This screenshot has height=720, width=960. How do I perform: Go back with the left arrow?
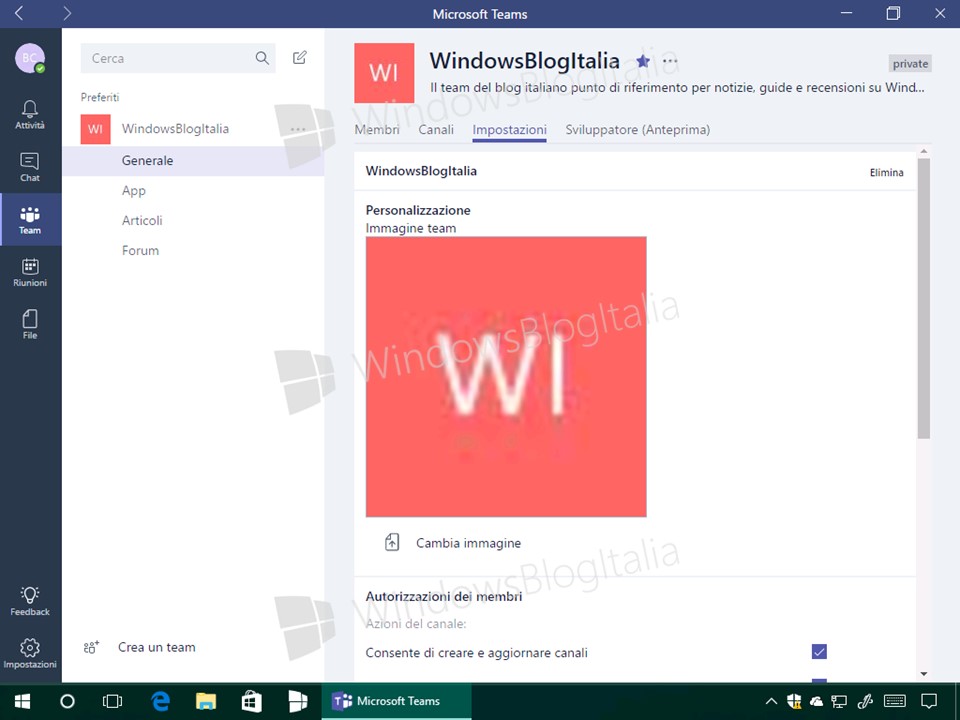click(19, 13)
